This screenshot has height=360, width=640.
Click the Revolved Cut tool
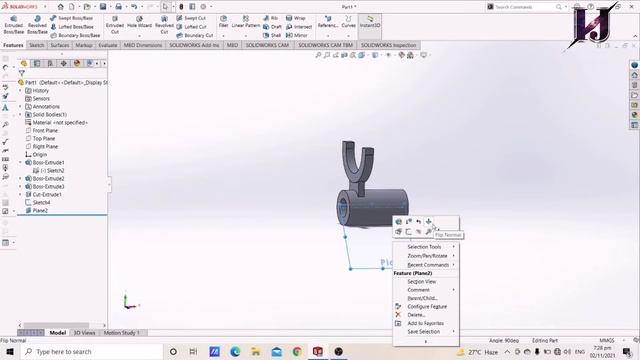point(164,25)
